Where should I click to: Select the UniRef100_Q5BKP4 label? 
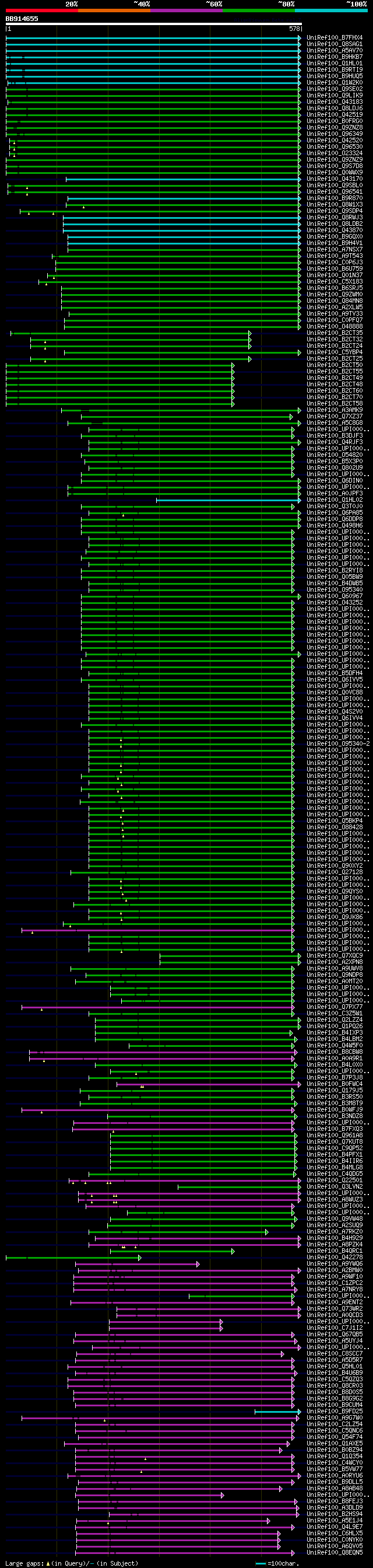[335, 821]
